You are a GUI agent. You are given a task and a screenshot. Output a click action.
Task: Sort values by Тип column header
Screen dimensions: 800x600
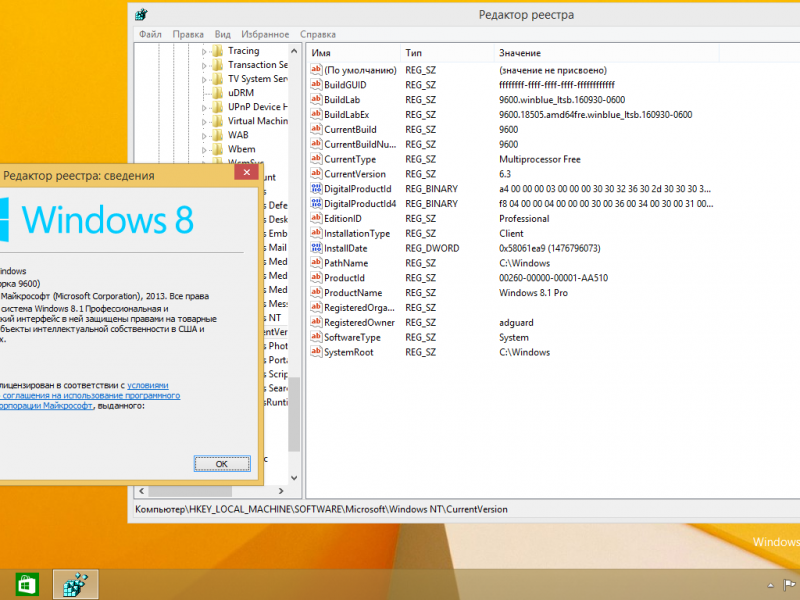(x=447, y=53)
